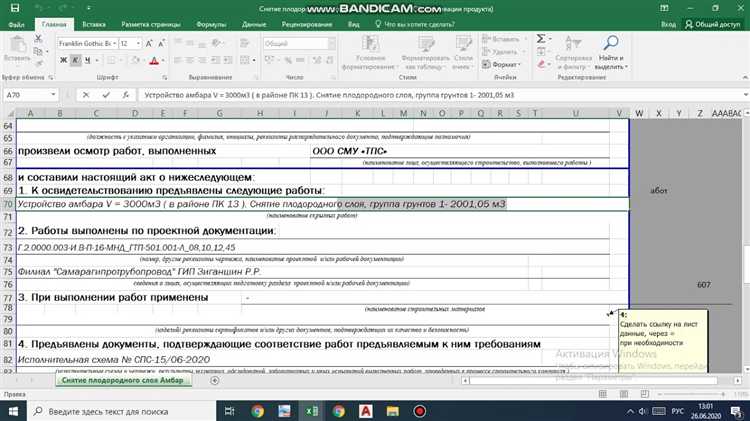Open the Name Box dropdown arrow
This screenshot has height=421, width=750.
[x=53, y=95]
